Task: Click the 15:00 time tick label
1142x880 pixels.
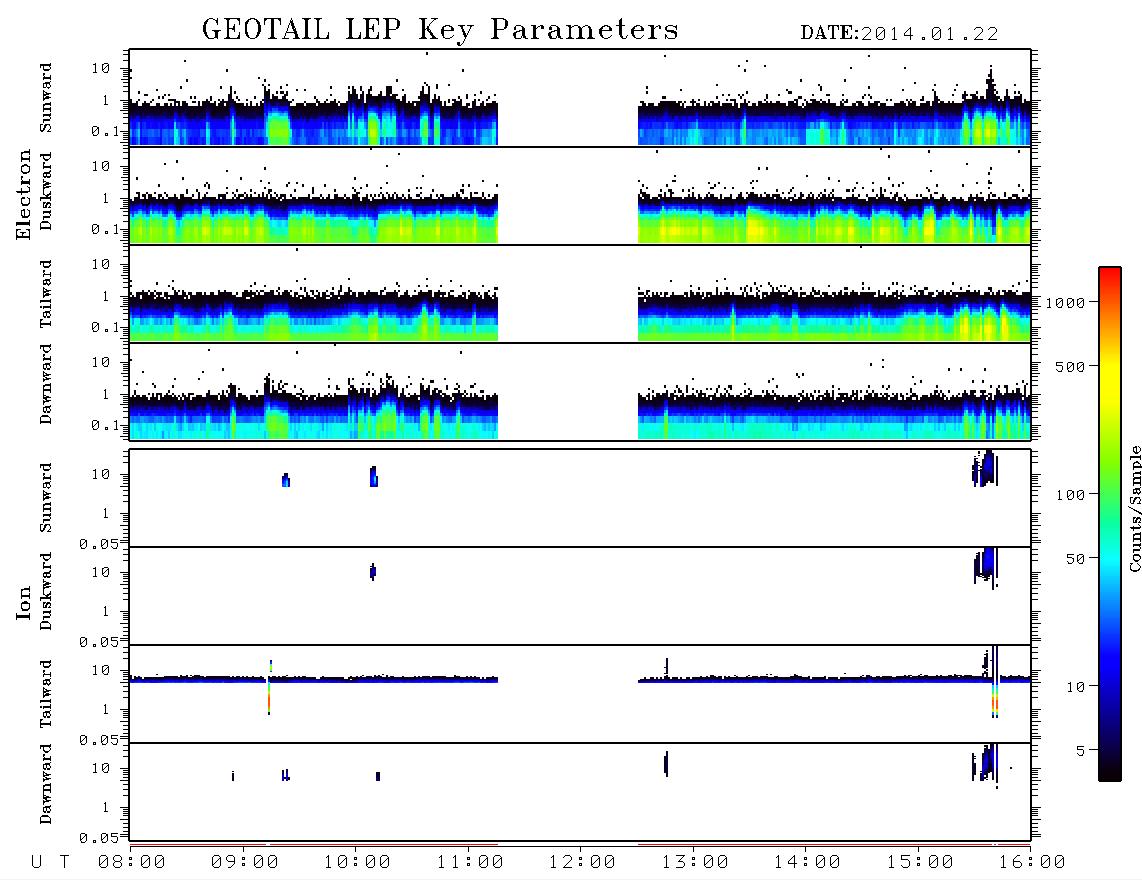Action: 920,863
